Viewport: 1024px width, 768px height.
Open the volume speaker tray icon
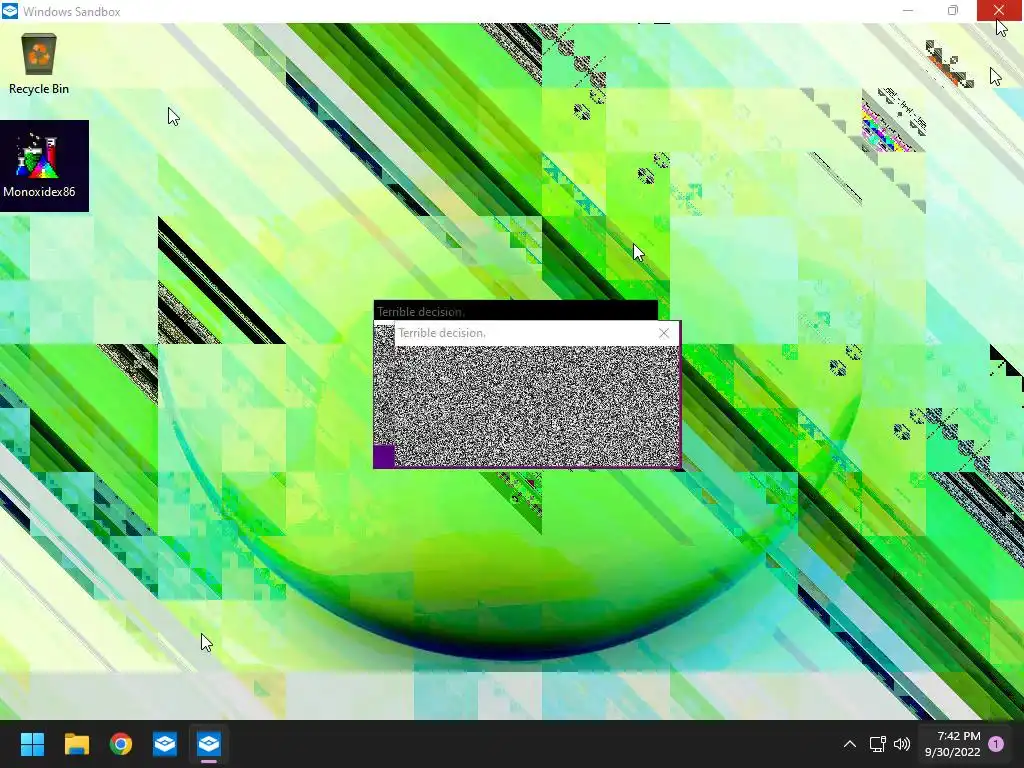(x=902, y=744)
